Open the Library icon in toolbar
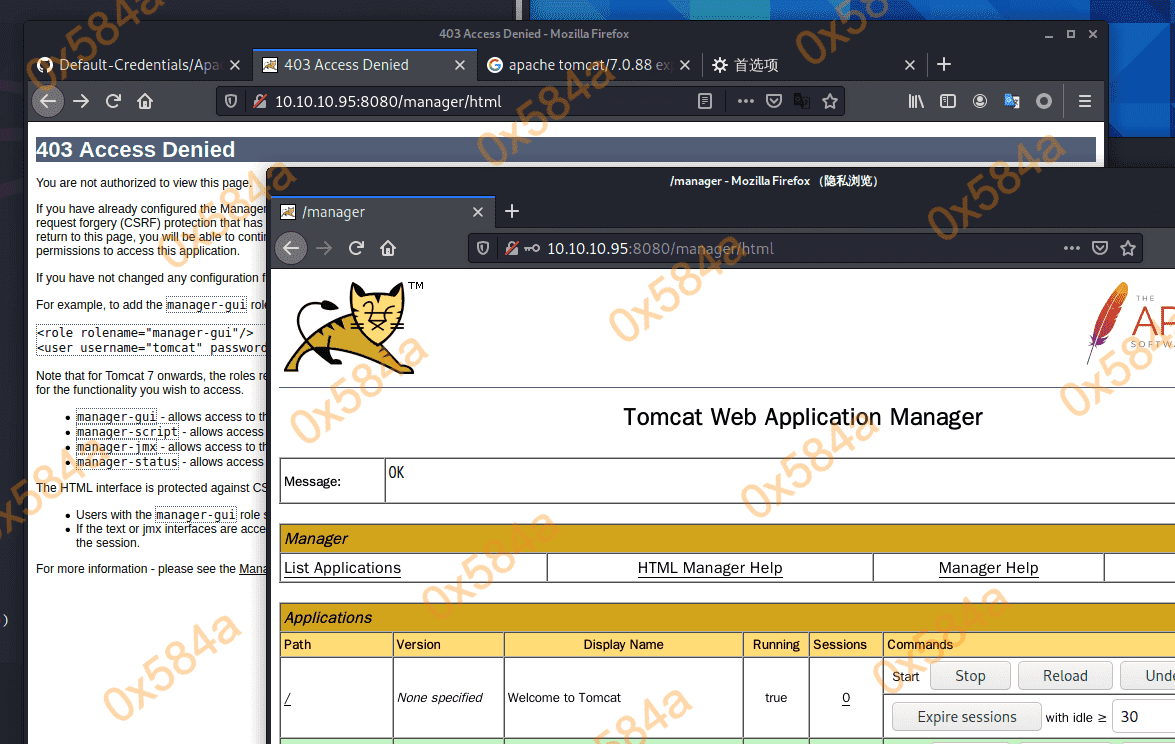 916,101
